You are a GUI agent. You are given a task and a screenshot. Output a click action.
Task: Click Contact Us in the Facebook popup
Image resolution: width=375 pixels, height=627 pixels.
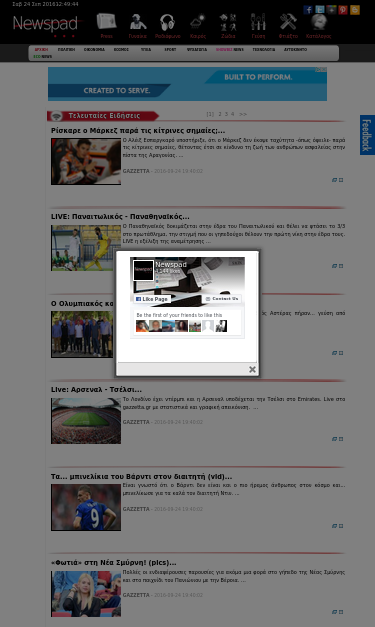tap(222, 299)
